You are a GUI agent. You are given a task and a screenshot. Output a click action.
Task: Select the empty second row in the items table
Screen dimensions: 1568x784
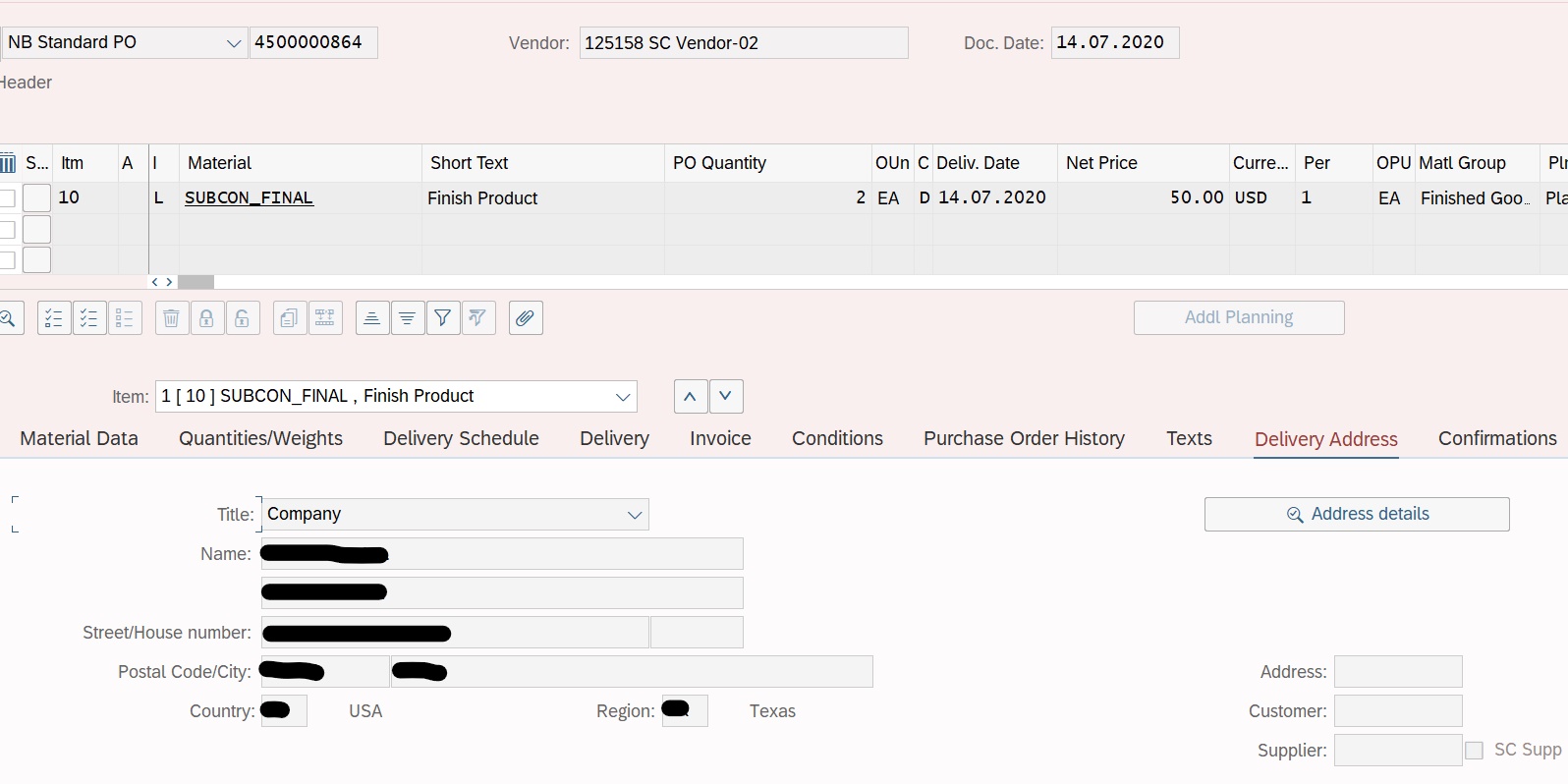(36, 230)
